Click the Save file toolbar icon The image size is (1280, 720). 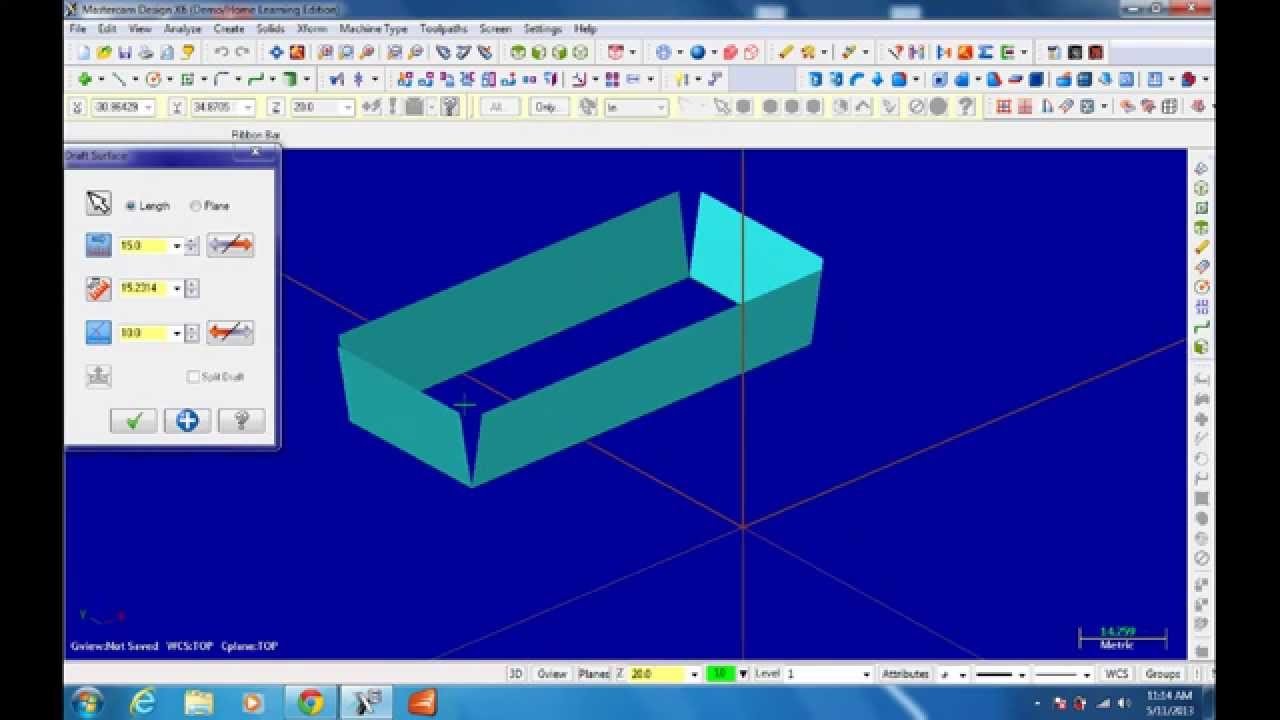(125, 53)
